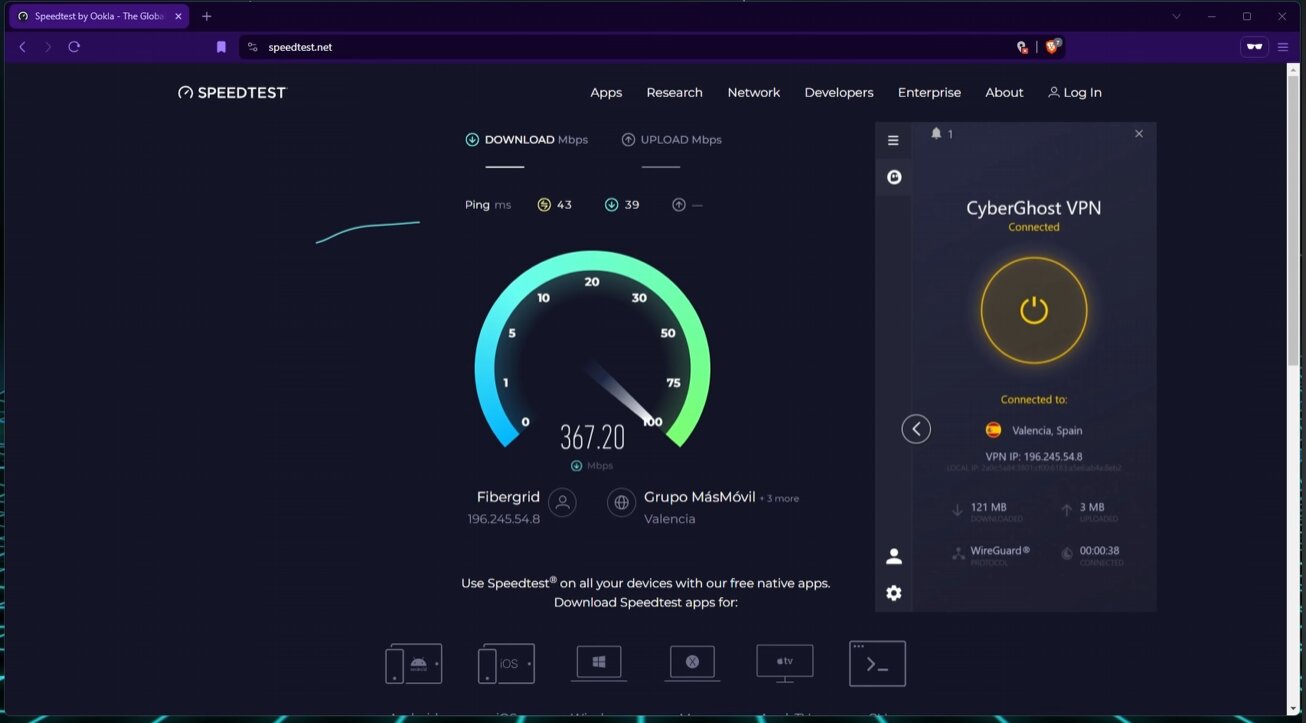Image resolution: width=1306 pixels, height=723 pixels.
Task: Open the Mac app download icon
Action: coord(692,663)
